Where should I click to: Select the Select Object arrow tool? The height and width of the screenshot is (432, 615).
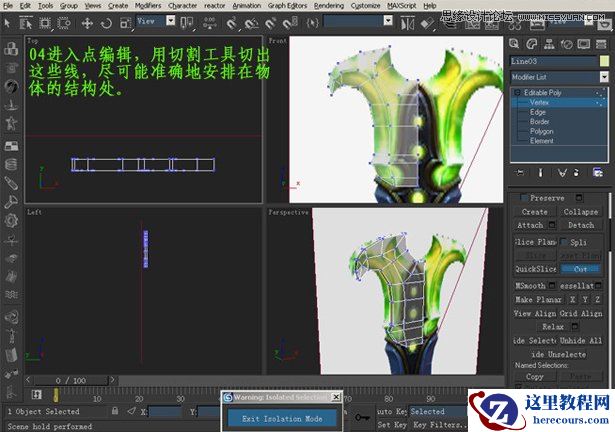[7, 23]
